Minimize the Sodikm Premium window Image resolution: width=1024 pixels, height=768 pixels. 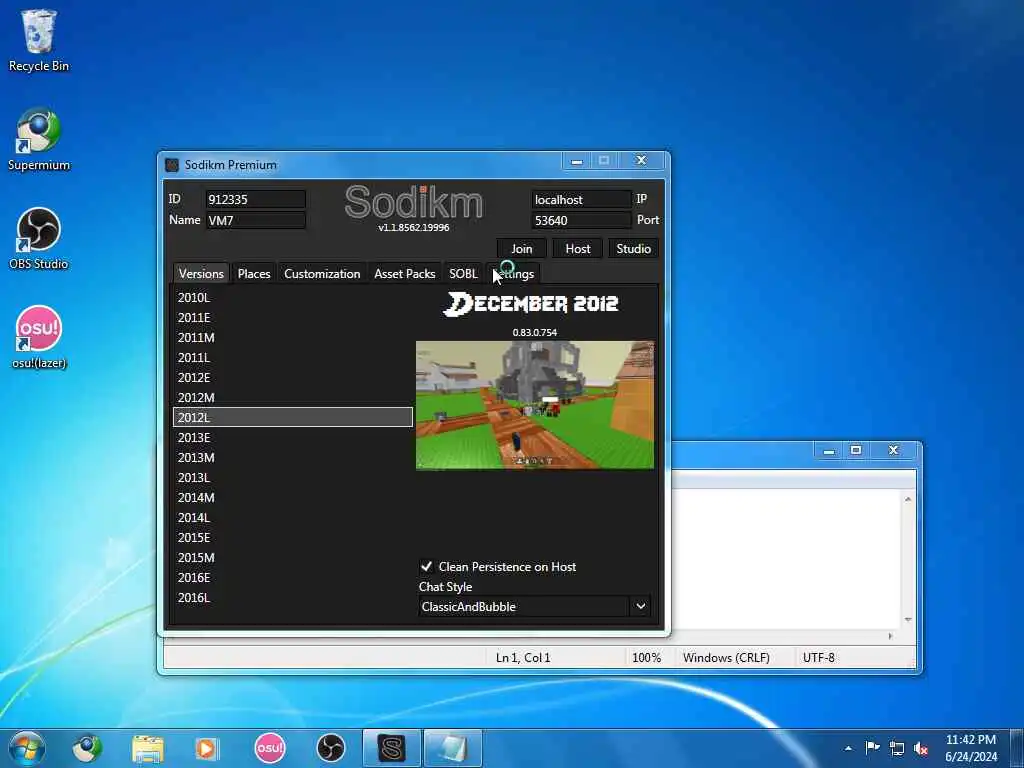pos(577,161)
